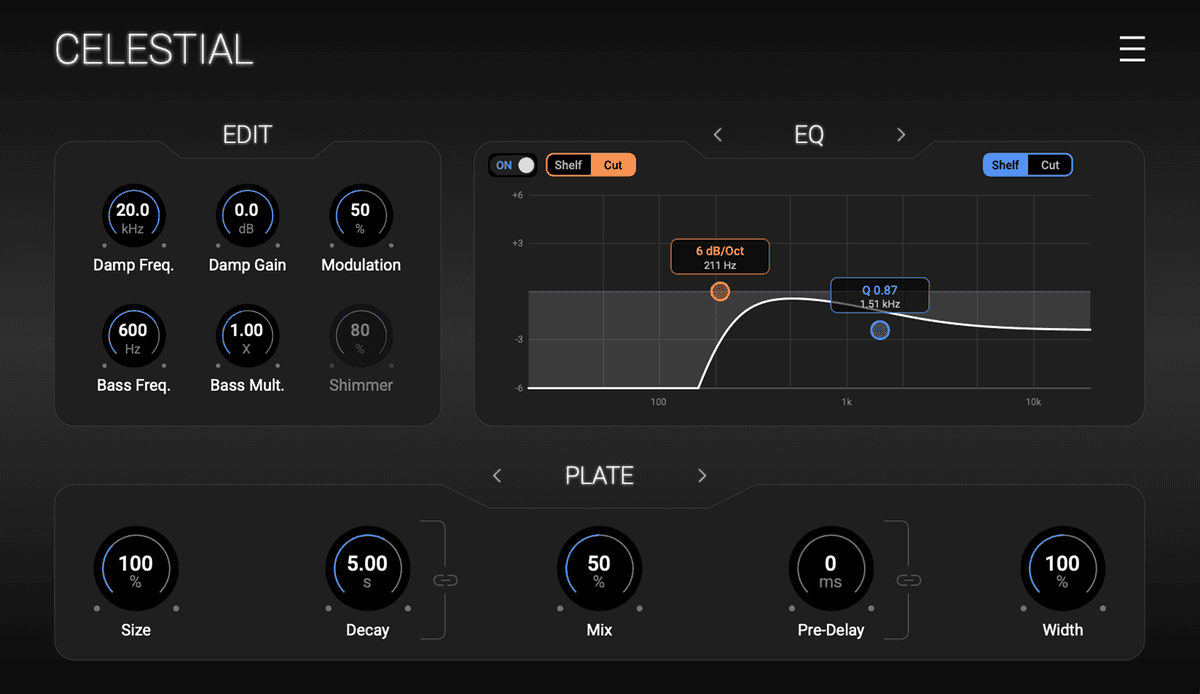Click the link icon next to Decay
The width and height of the screenshot is (1200, 694).
[445, 580]
